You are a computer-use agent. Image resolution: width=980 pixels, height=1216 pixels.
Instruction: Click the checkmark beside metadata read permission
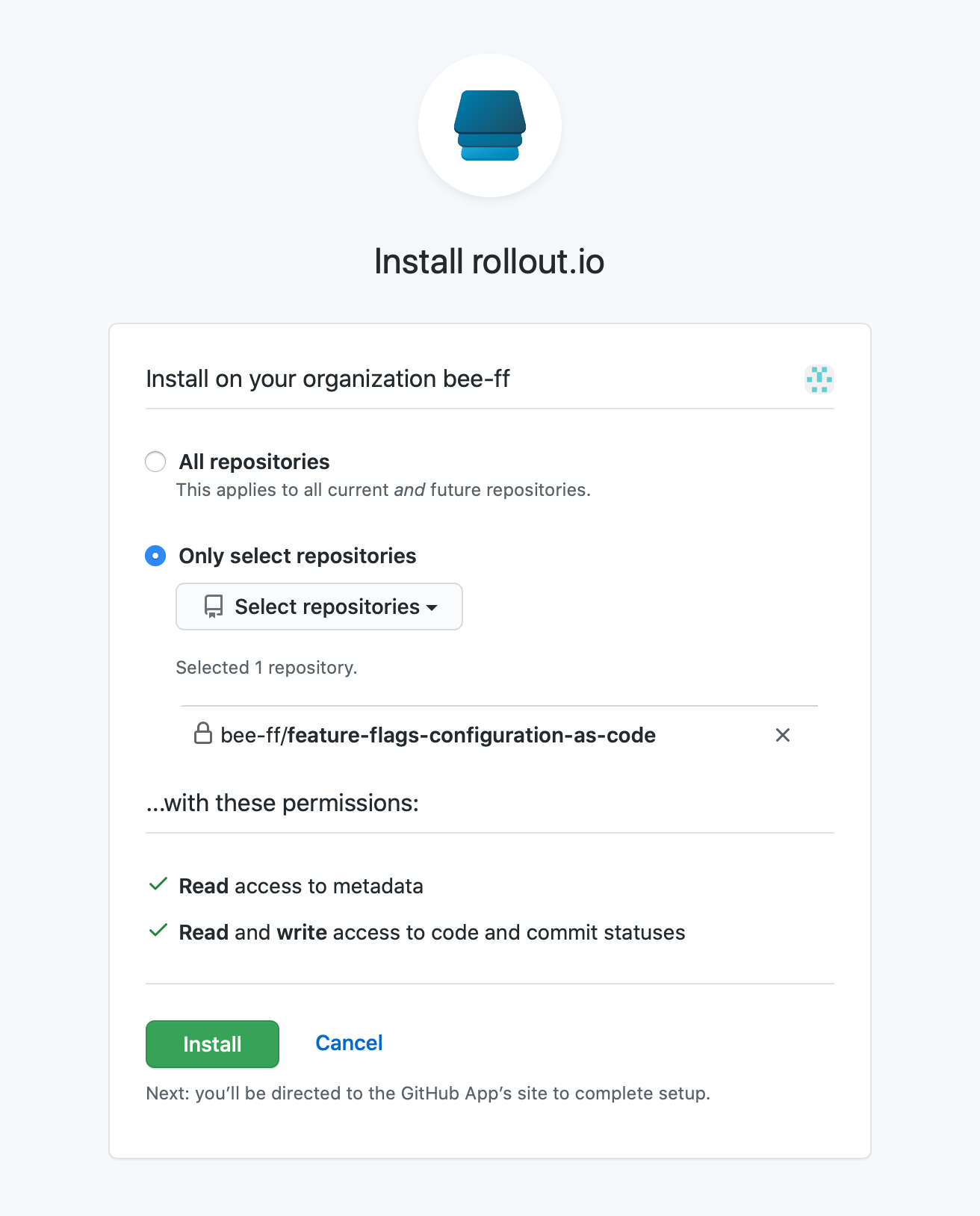click(x=158, y=884)
